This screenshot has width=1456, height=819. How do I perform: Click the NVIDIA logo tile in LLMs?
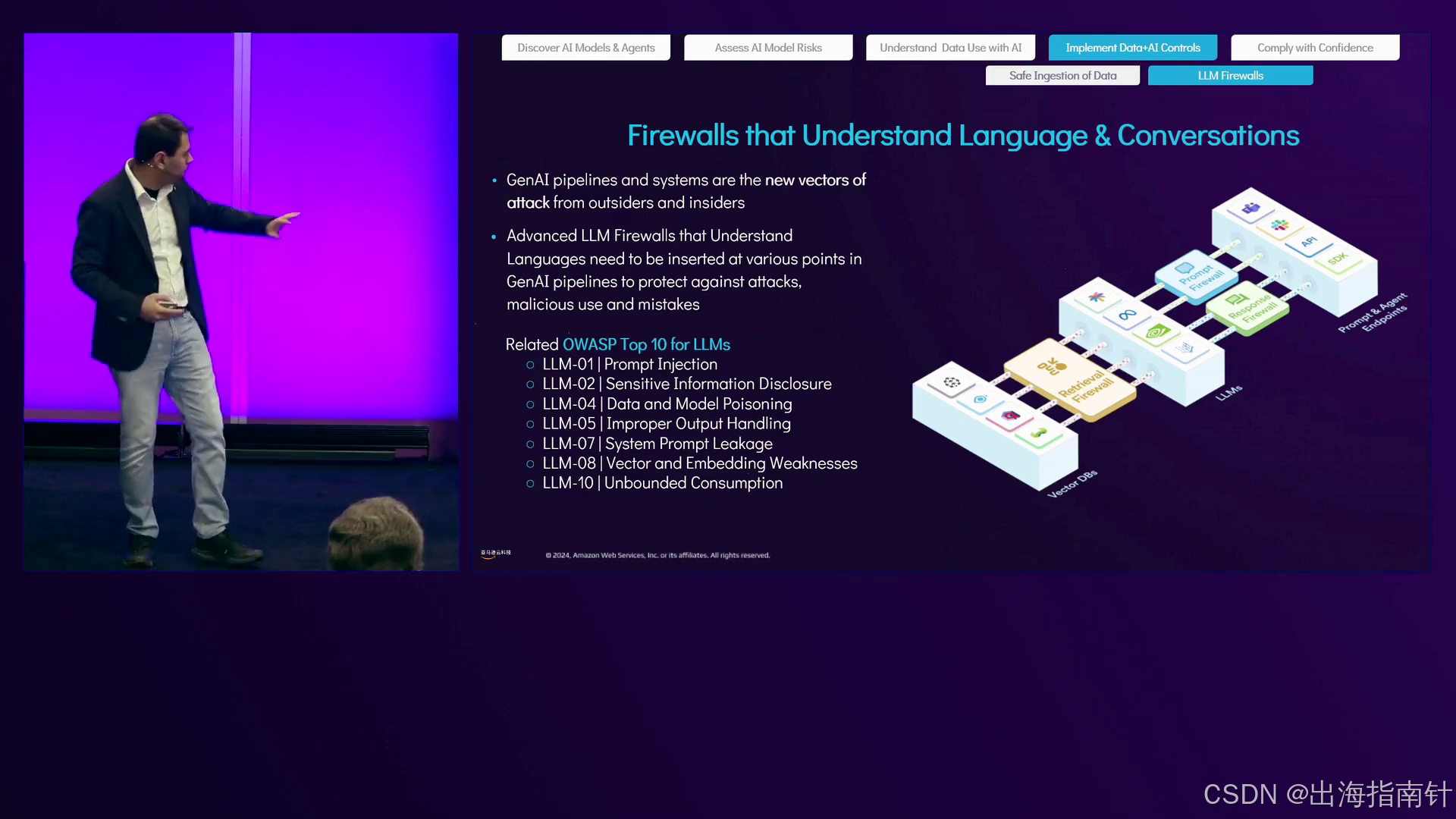coord(1157,332)
